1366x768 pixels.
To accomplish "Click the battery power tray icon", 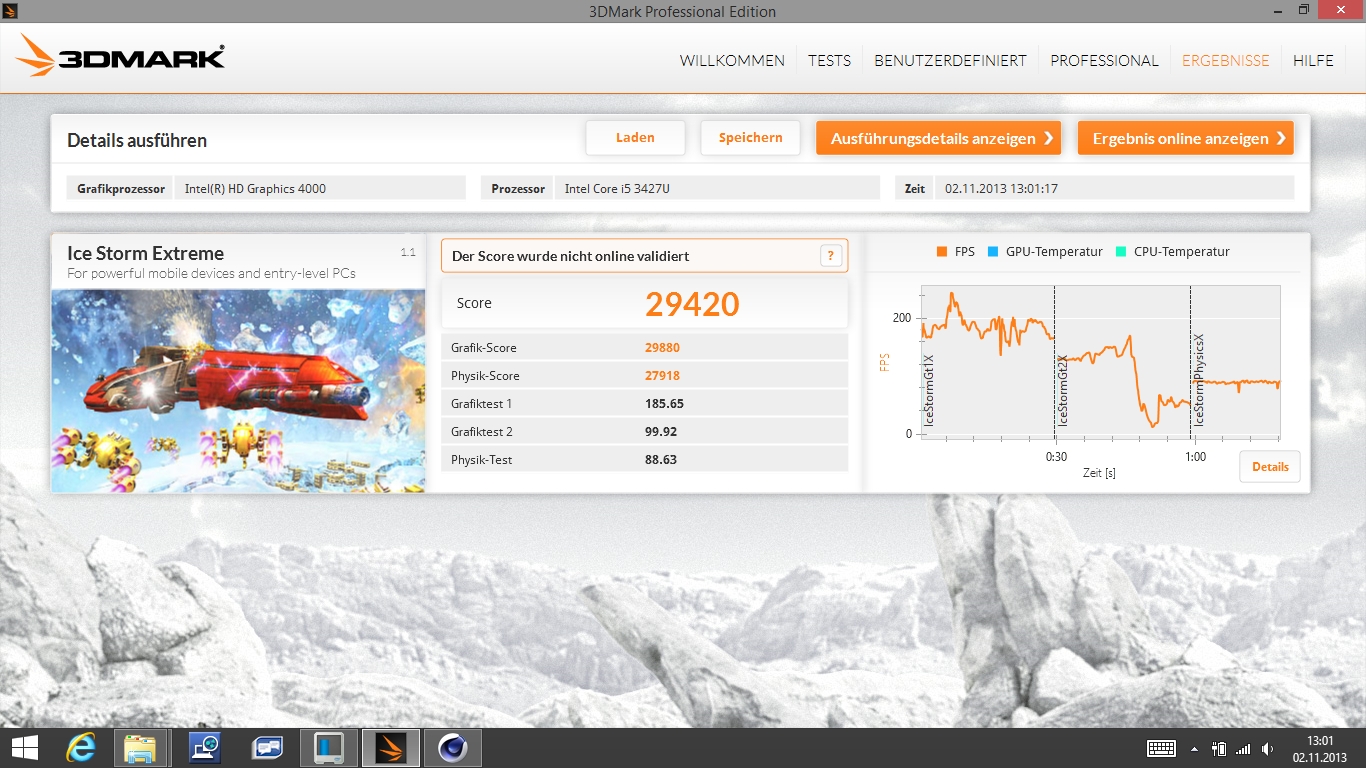I will (x=1219, y=748).
